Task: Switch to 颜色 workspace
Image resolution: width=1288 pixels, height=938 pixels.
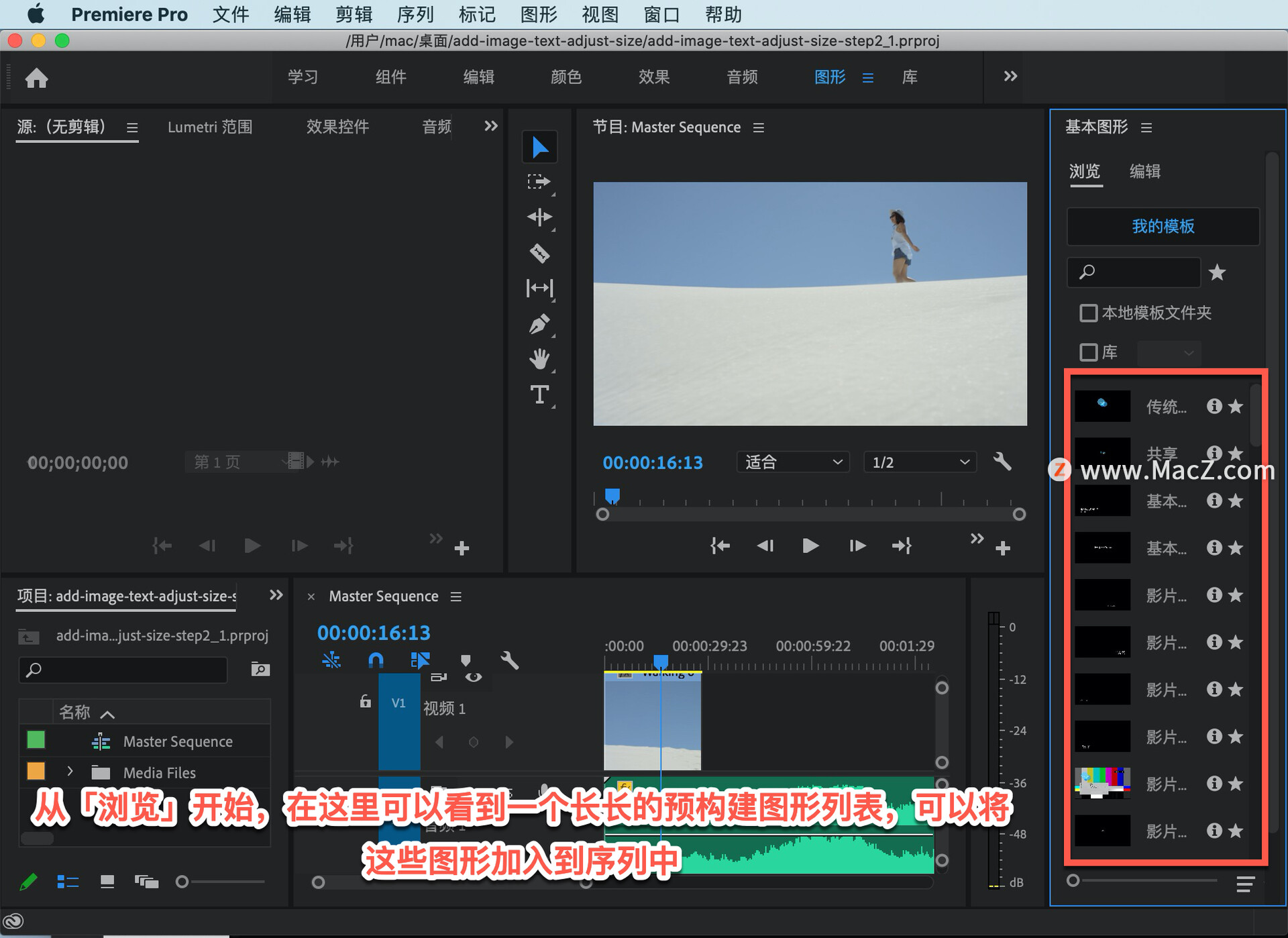Action: (x=566, y=77)
